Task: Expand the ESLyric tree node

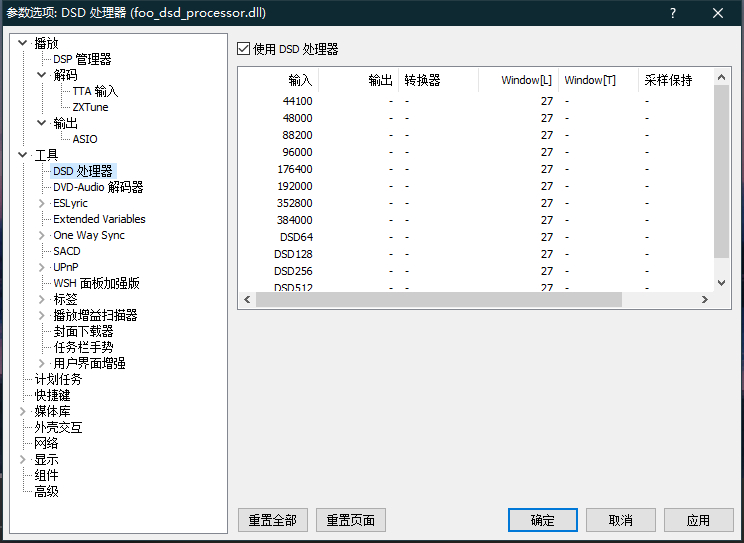Action: pyautogui.click(x=42, y=203)
